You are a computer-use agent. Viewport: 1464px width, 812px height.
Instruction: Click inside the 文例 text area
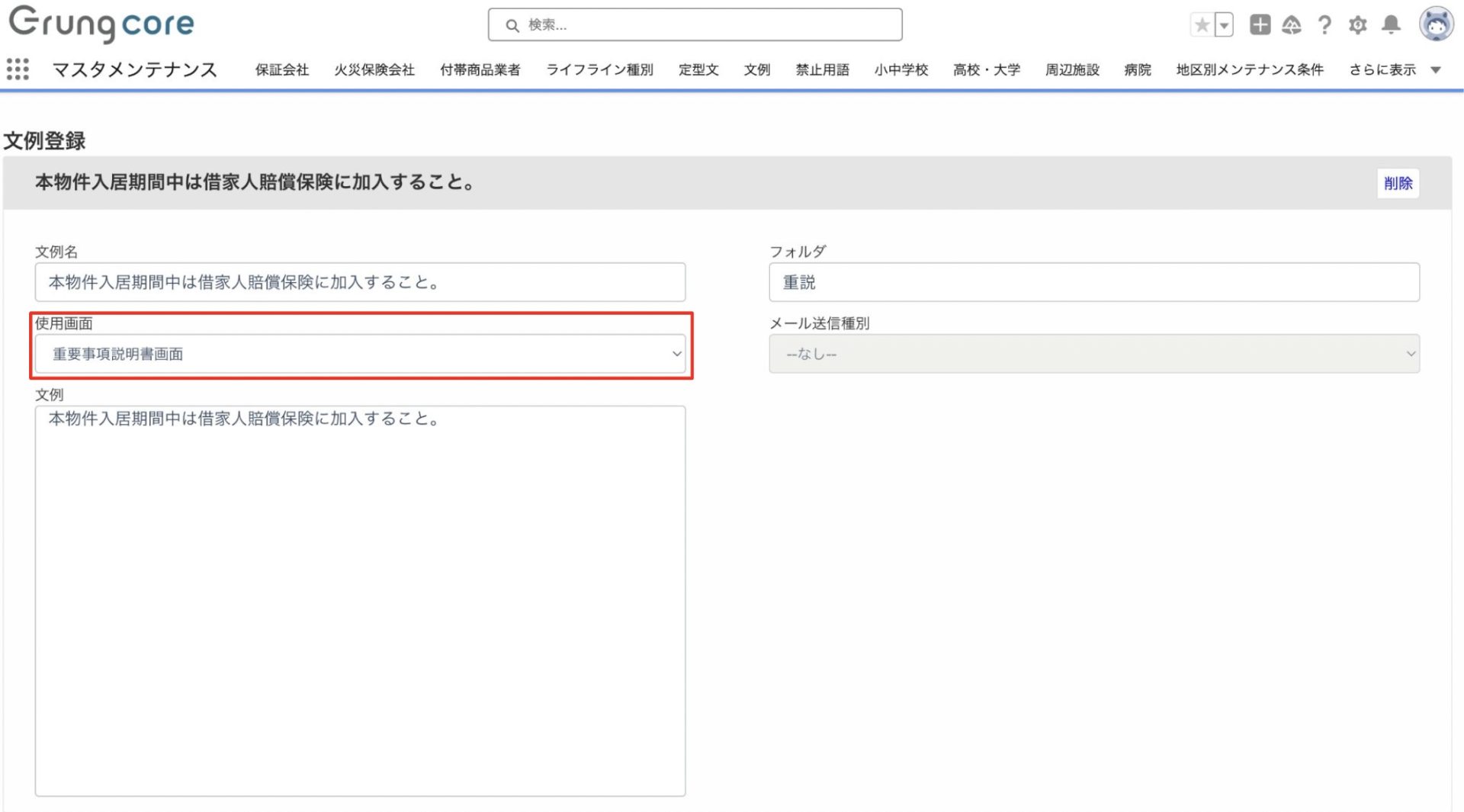pos(360,601)
